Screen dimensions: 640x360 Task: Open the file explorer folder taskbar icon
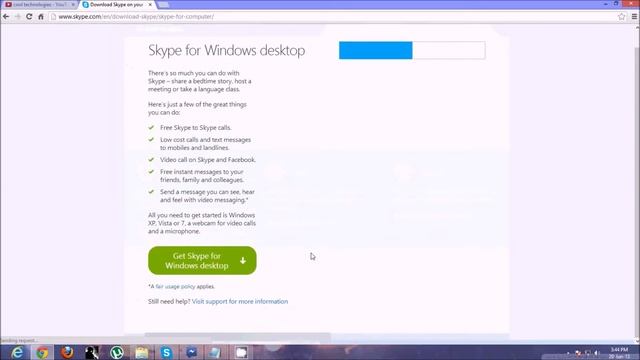(142, 352)
